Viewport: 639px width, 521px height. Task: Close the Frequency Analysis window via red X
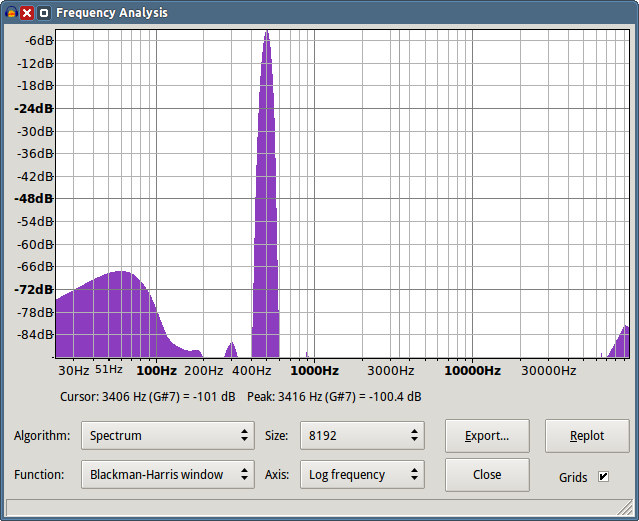click(27, 13)
